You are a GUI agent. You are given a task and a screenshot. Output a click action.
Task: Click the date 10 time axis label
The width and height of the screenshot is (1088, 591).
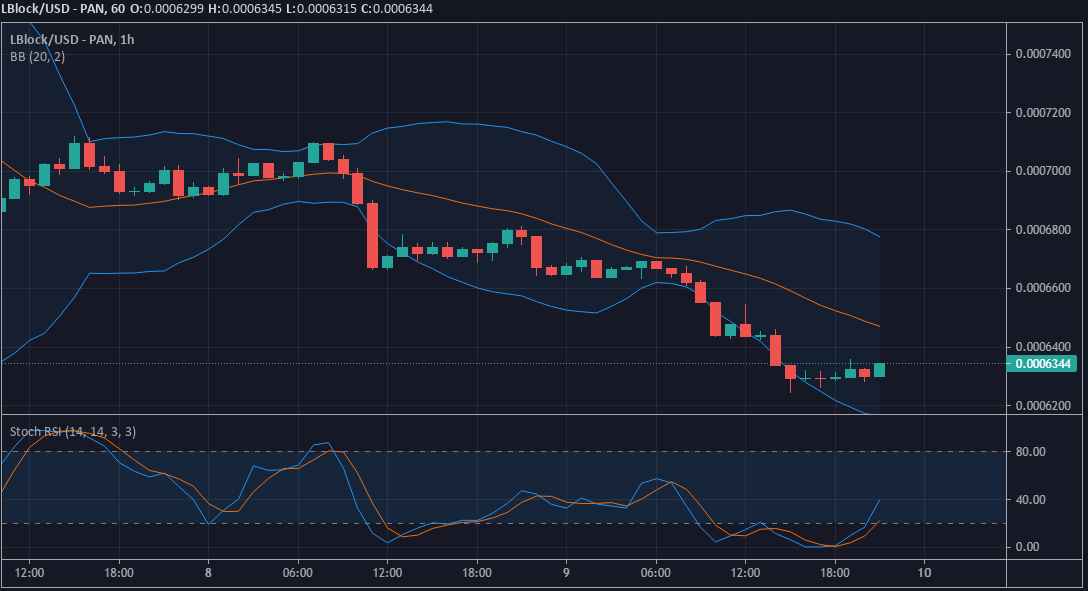coord(924,572)
